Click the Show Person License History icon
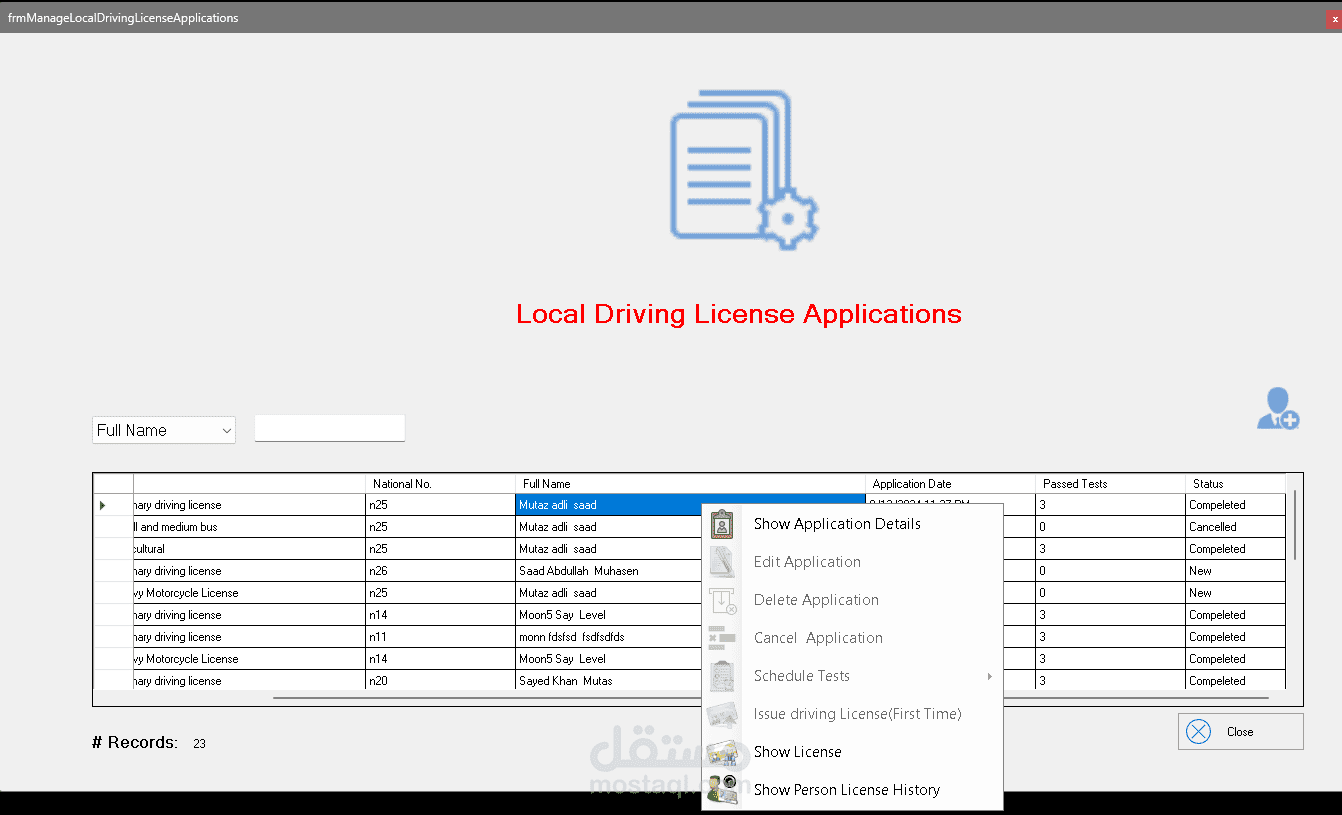This screenshot has width=1342, height=815. coord(722,790)
